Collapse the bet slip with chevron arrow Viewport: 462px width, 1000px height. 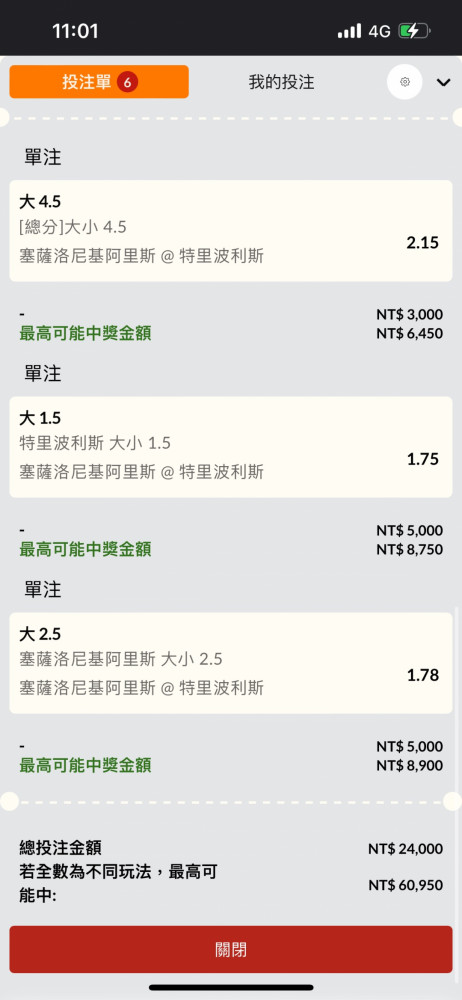coord(443,82)
